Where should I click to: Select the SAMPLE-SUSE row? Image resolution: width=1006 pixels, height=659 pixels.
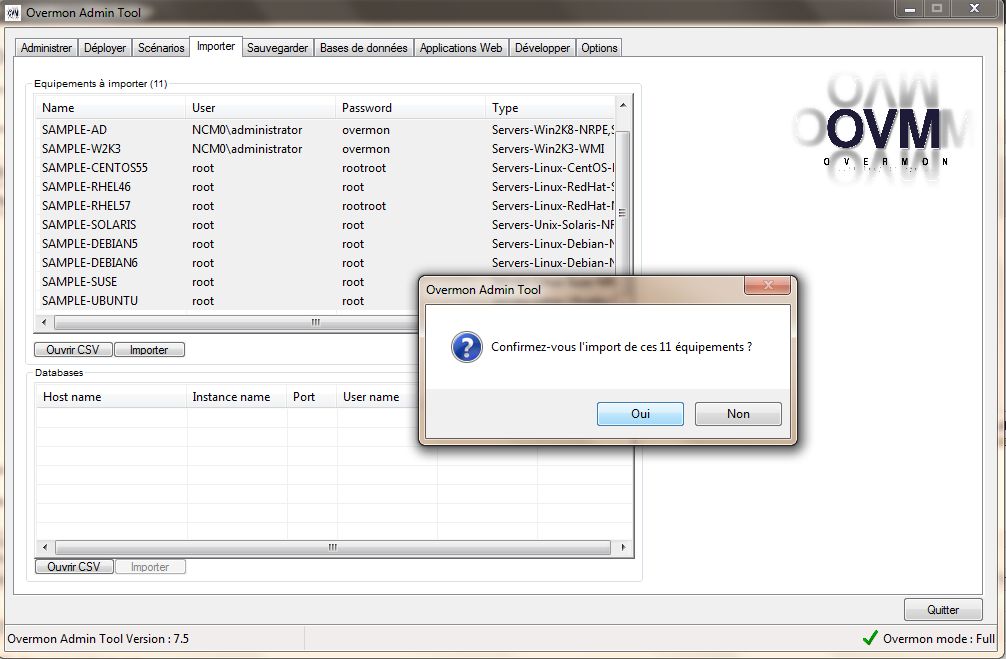pyautogui.click(x=227, y=282)
